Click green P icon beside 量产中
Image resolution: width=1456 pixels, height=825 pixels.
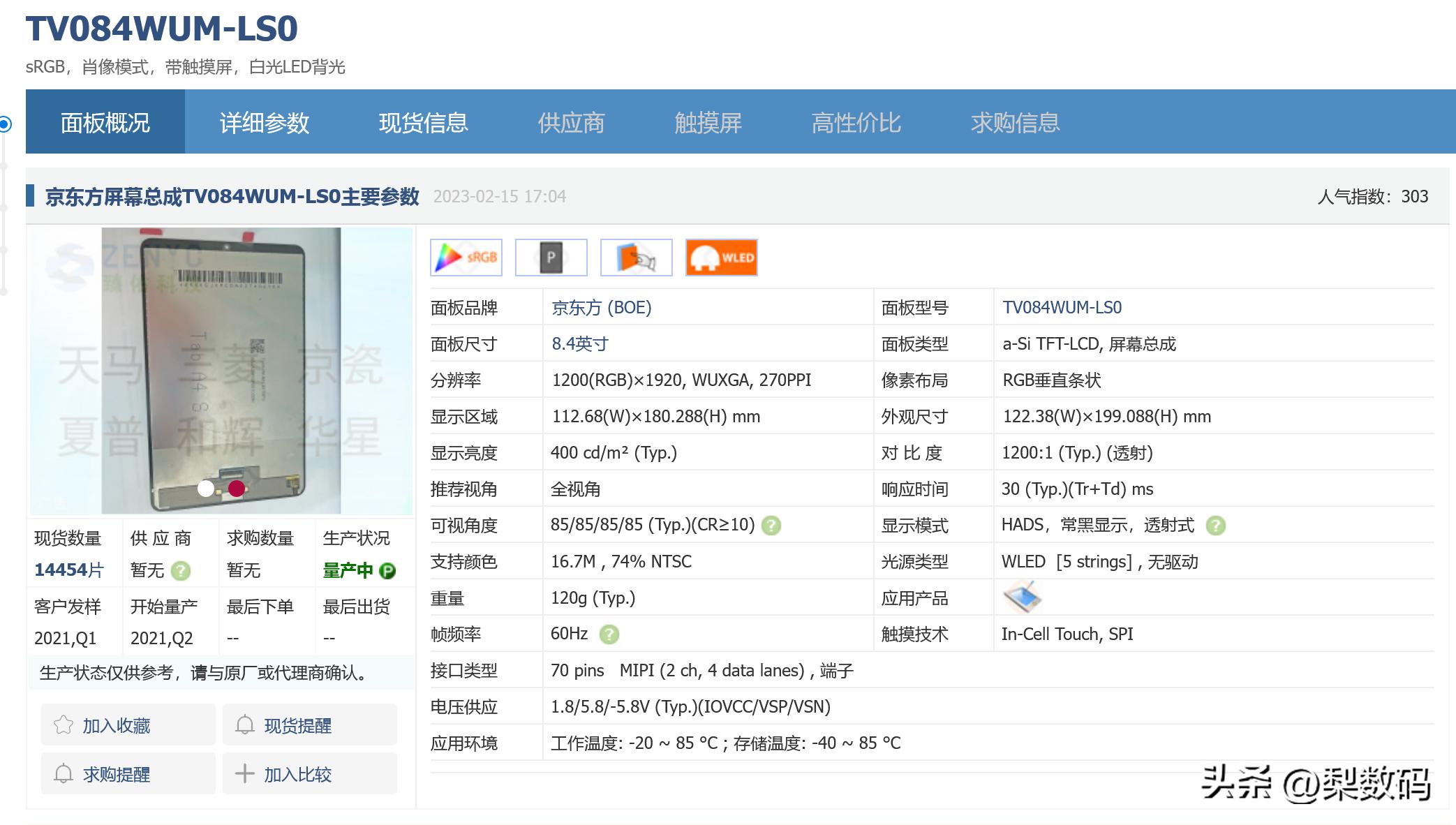(387, 571)
